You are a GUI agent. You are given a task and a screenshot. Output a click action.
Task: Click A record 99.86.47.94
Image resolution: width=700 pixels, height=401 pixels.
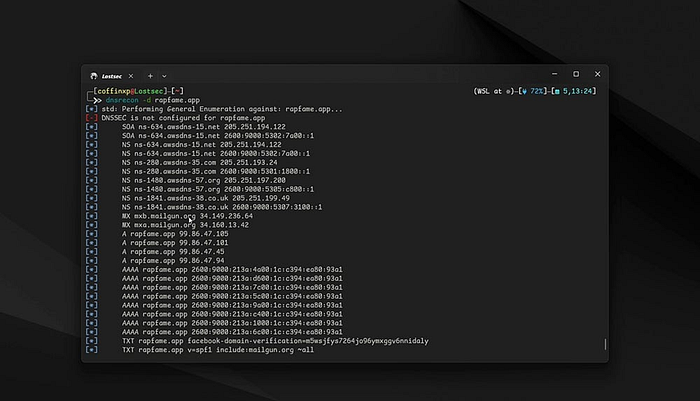click(x=173, y=261)
